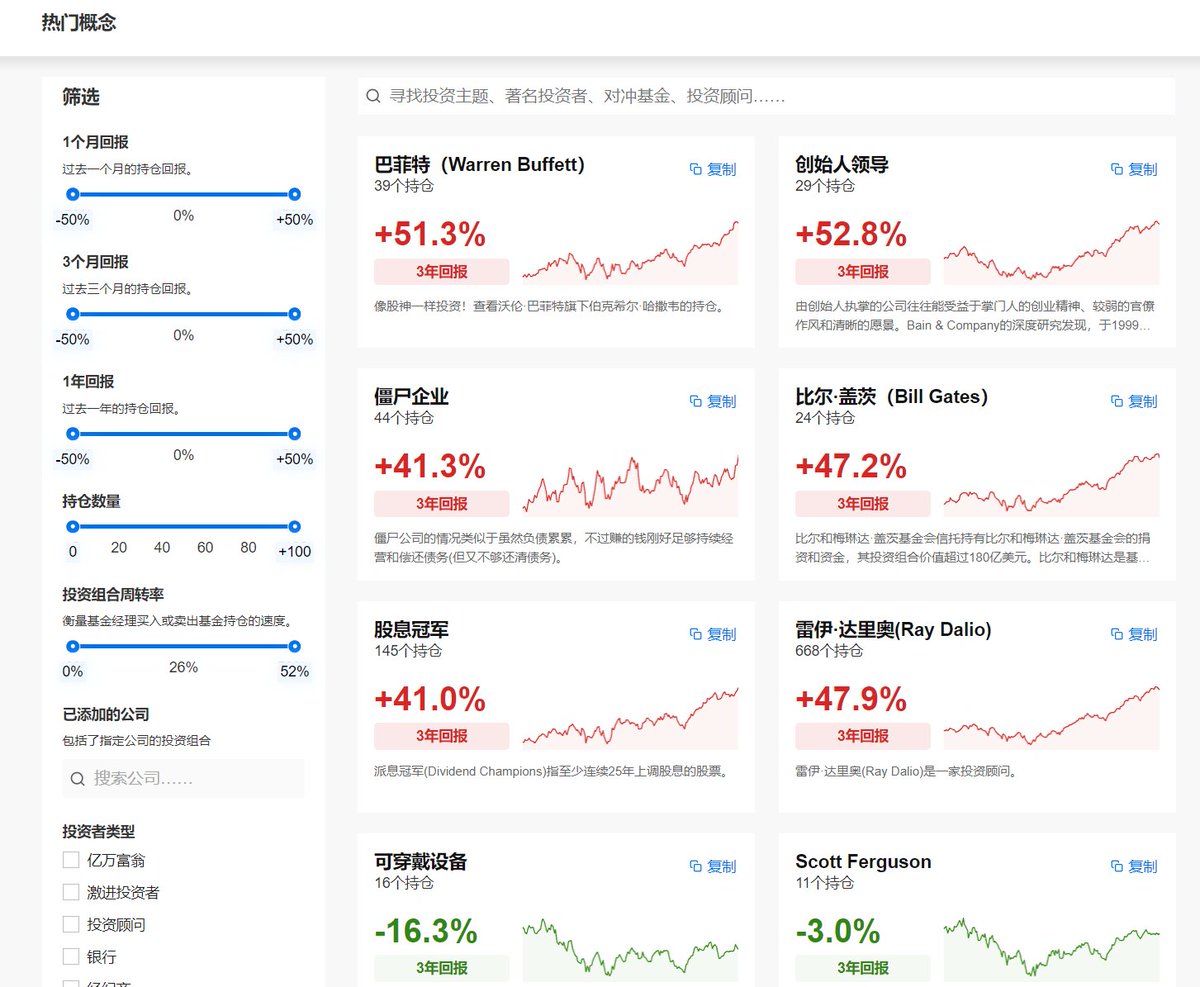1200x987 pixels.
Task: Click the 投资者类型 section label
Action: point(99,831)
